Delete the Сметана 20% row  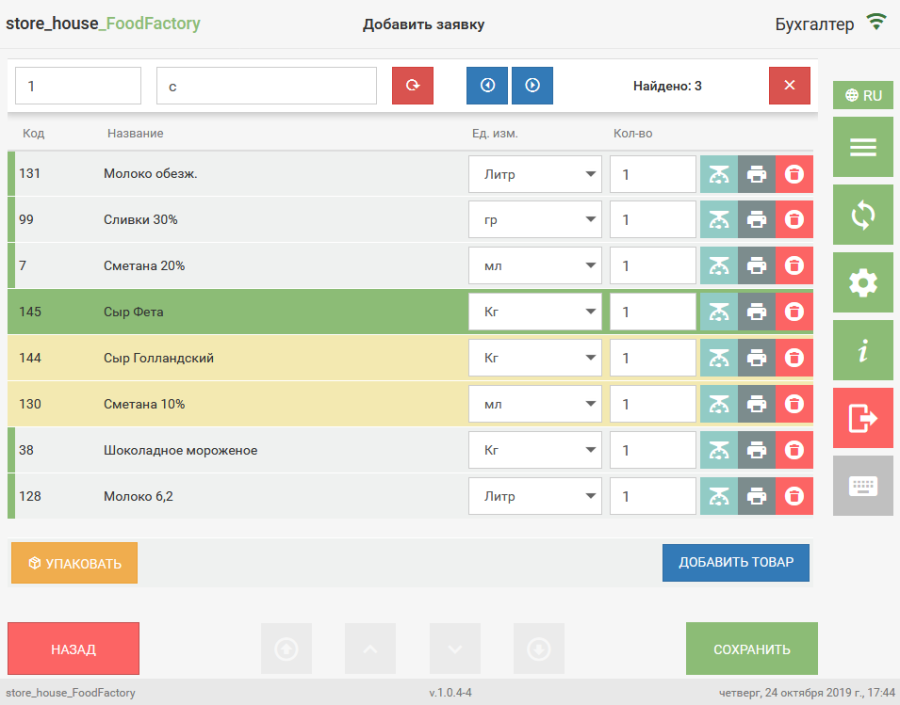[x=794, y=266]
